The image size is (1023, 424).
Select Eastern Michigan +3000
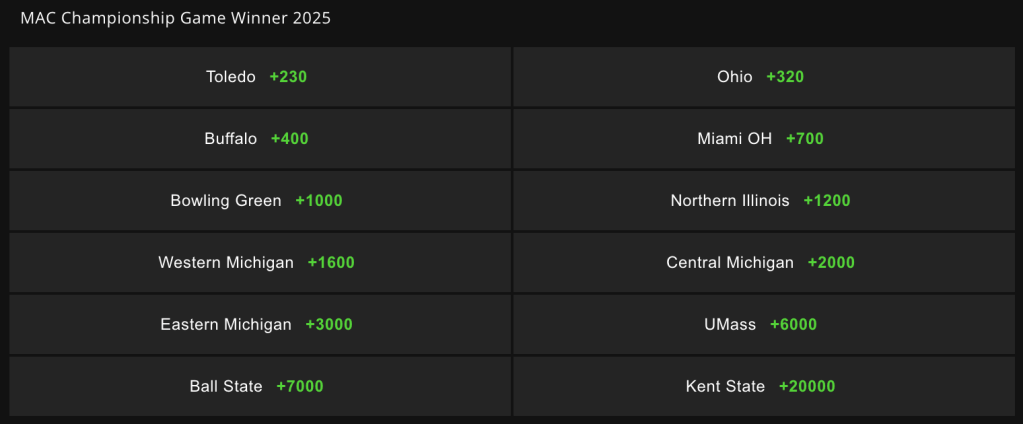point(260,325)
